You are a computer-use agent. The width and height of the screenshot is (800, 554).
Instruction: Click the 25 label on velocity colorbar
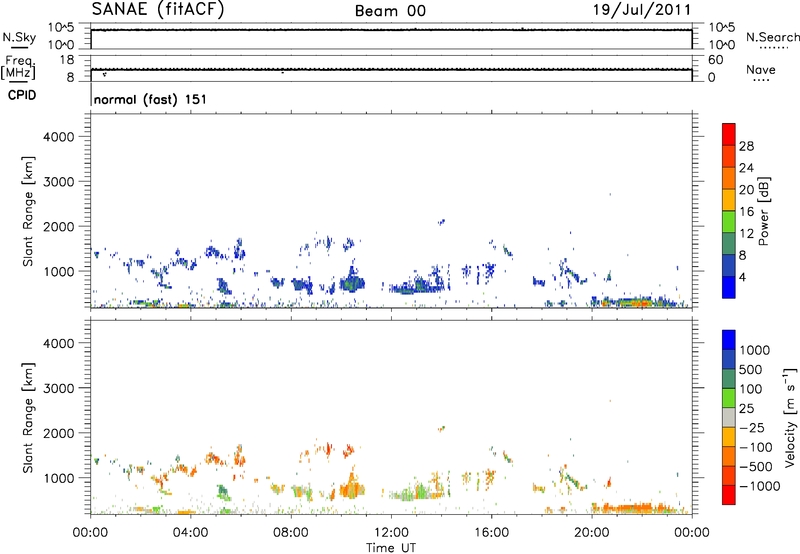pyautogui.click(x=746, y=408)
